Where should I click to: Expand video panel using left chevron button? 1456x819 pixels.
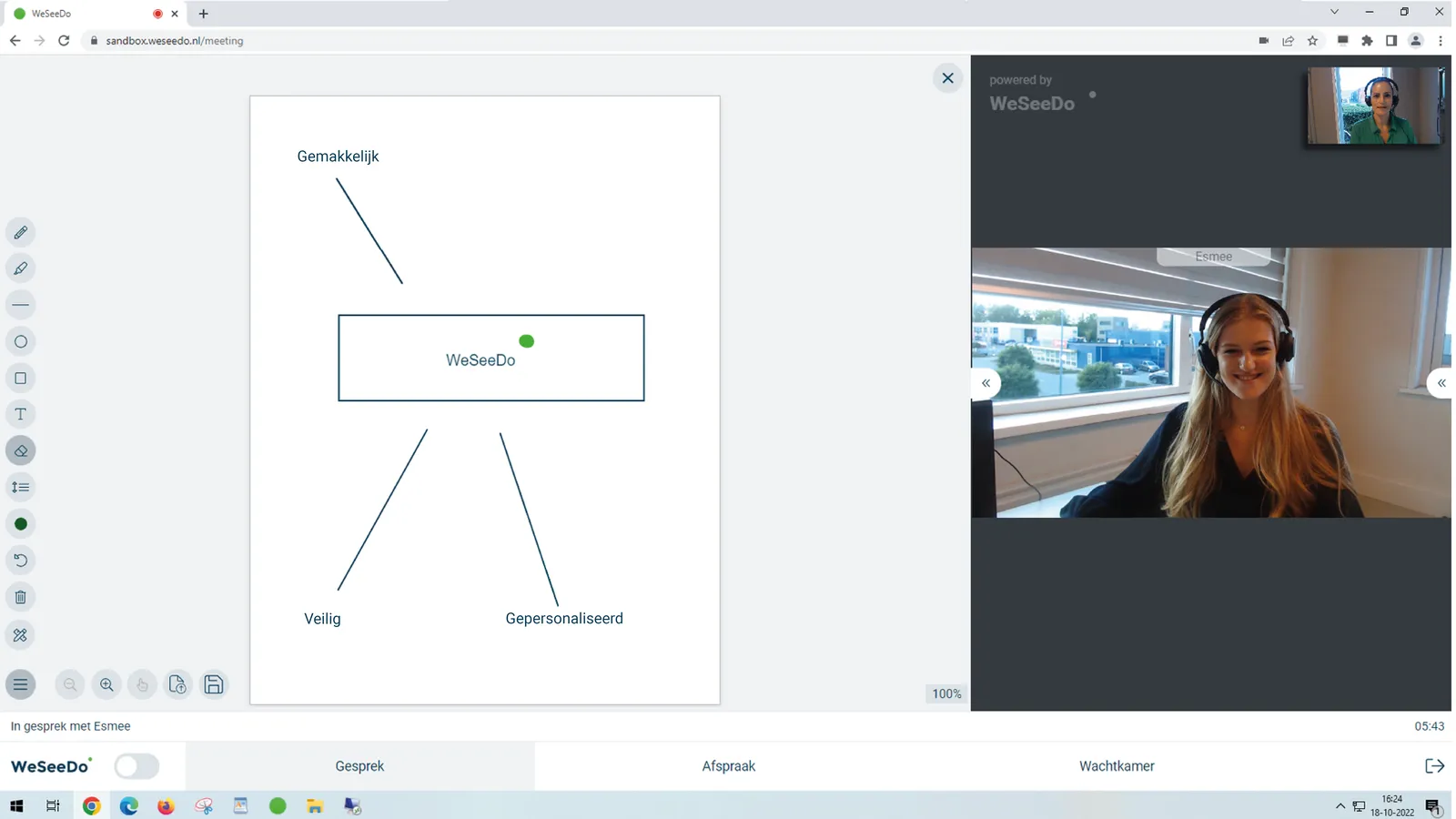tap(986, 383)
